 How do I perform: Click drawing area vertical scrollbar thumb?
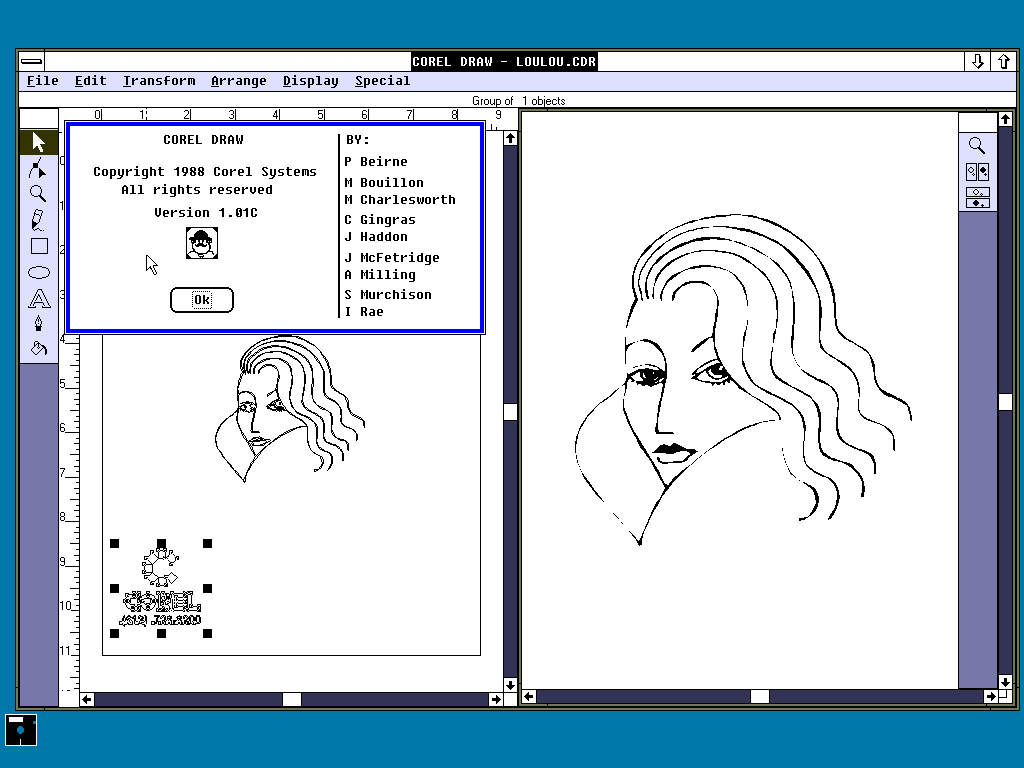511,411
